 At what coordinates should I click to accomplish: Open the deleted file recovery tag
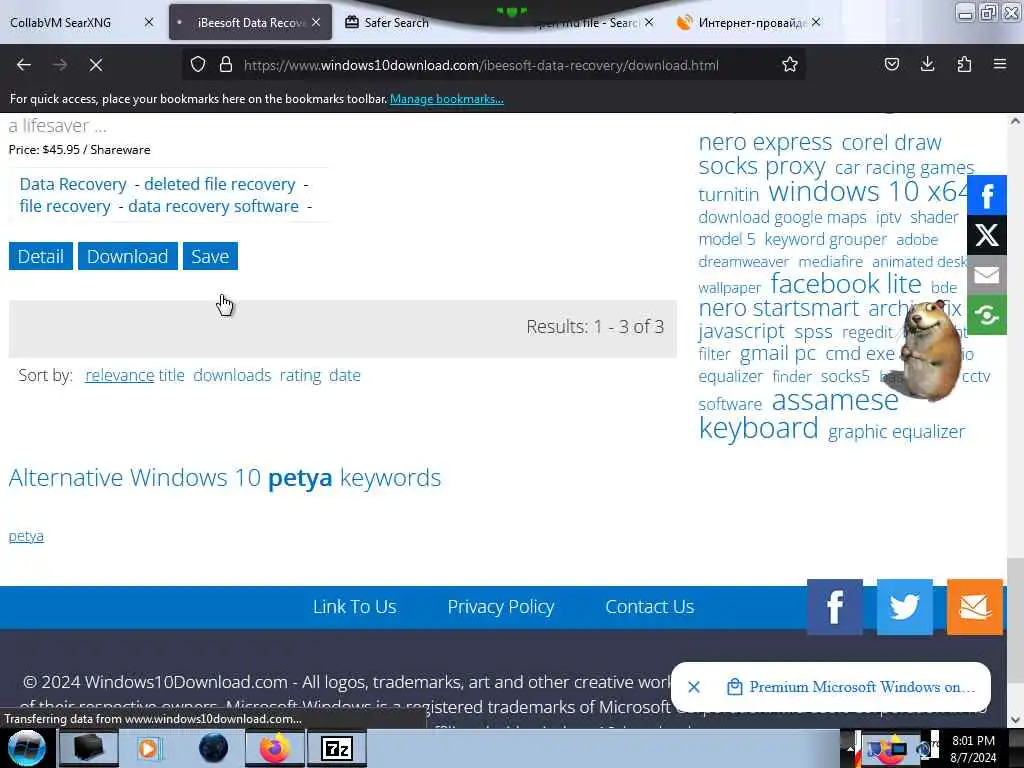coord(219,184)
